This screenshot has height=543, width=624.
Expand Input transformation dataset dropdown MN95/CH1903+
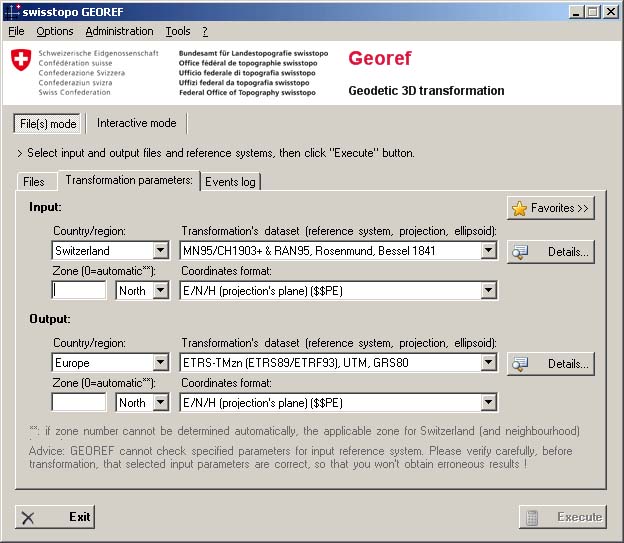point(489,250)
